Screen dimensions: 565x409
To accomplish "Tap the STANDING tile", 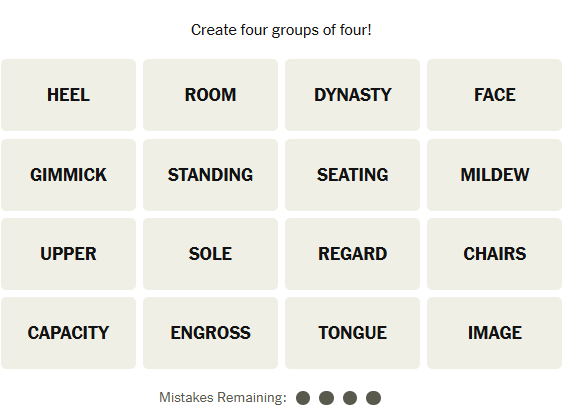I will pyautogui.click(x=210, y=175).
